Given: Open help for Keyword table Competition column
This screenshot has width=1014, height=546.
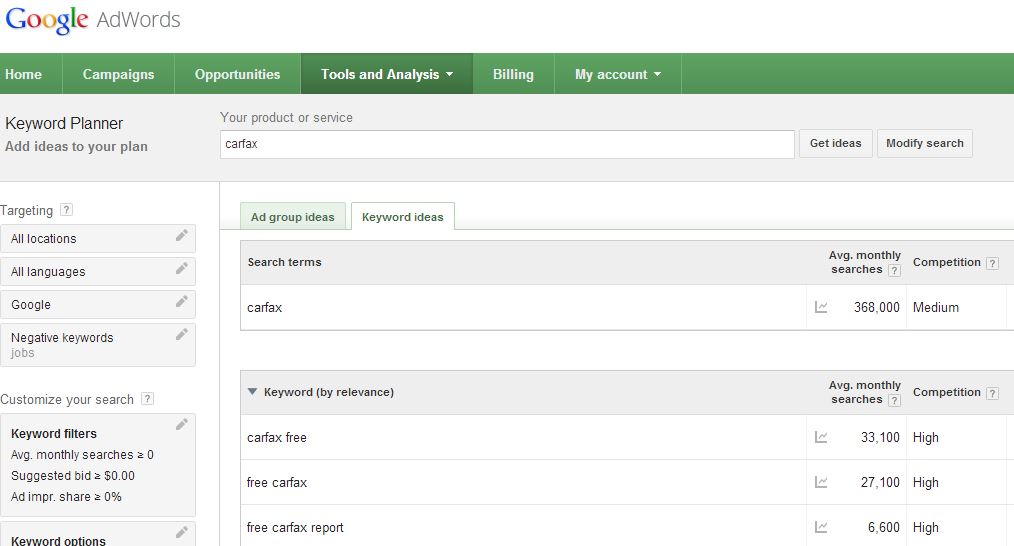Looking at the screenshot, I should coord(993,393).
